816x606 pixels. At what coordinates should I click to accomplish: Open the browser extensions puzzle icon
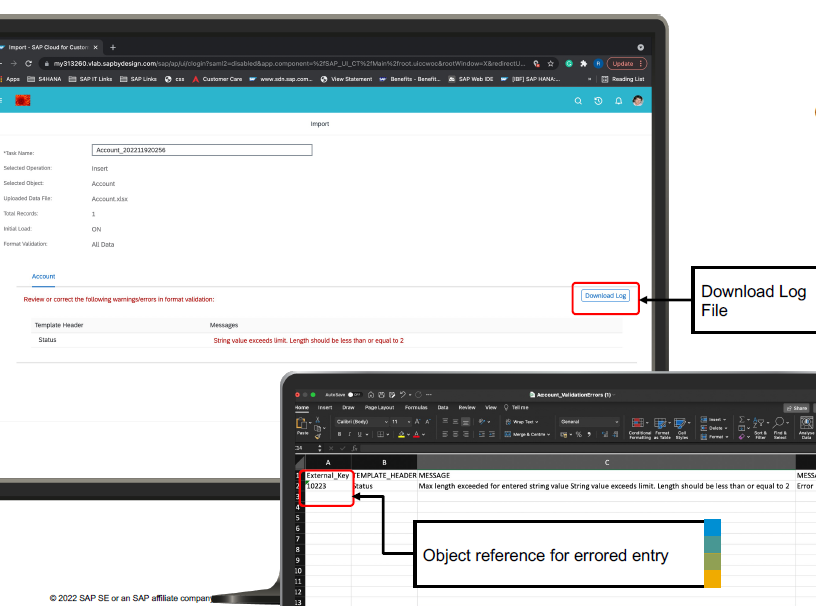[x=583, y=64]
